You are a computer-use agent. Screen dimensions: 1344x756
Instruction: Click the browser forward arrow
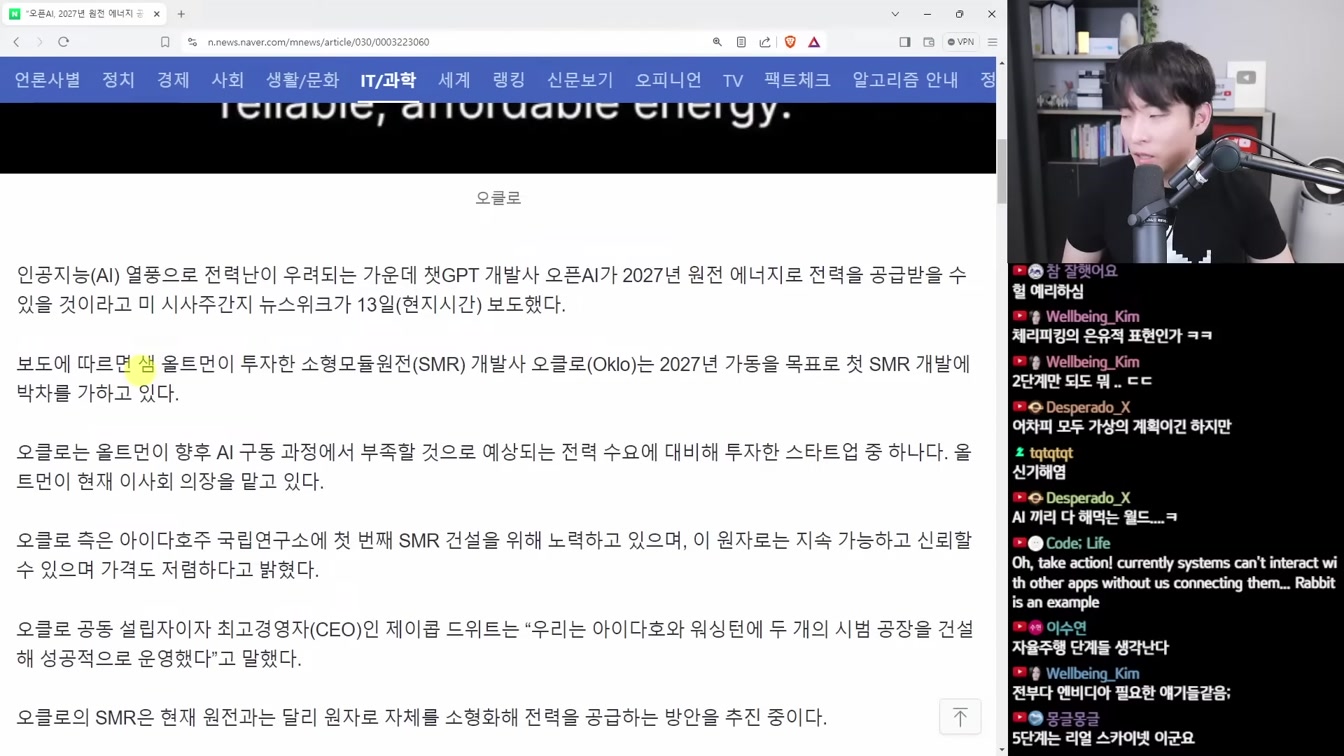tap(40, 42)
